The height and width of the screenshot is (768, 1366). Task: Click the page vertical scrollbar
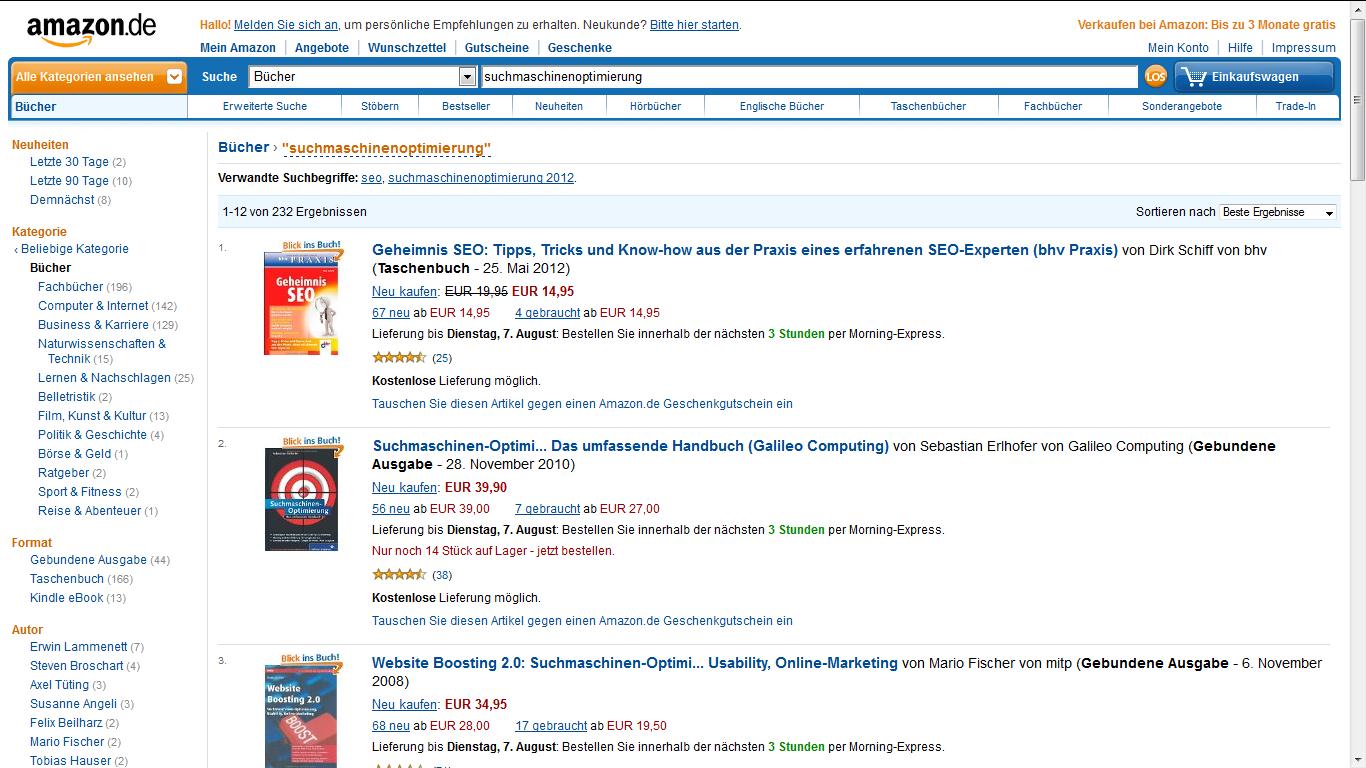tap(1358, 384)
